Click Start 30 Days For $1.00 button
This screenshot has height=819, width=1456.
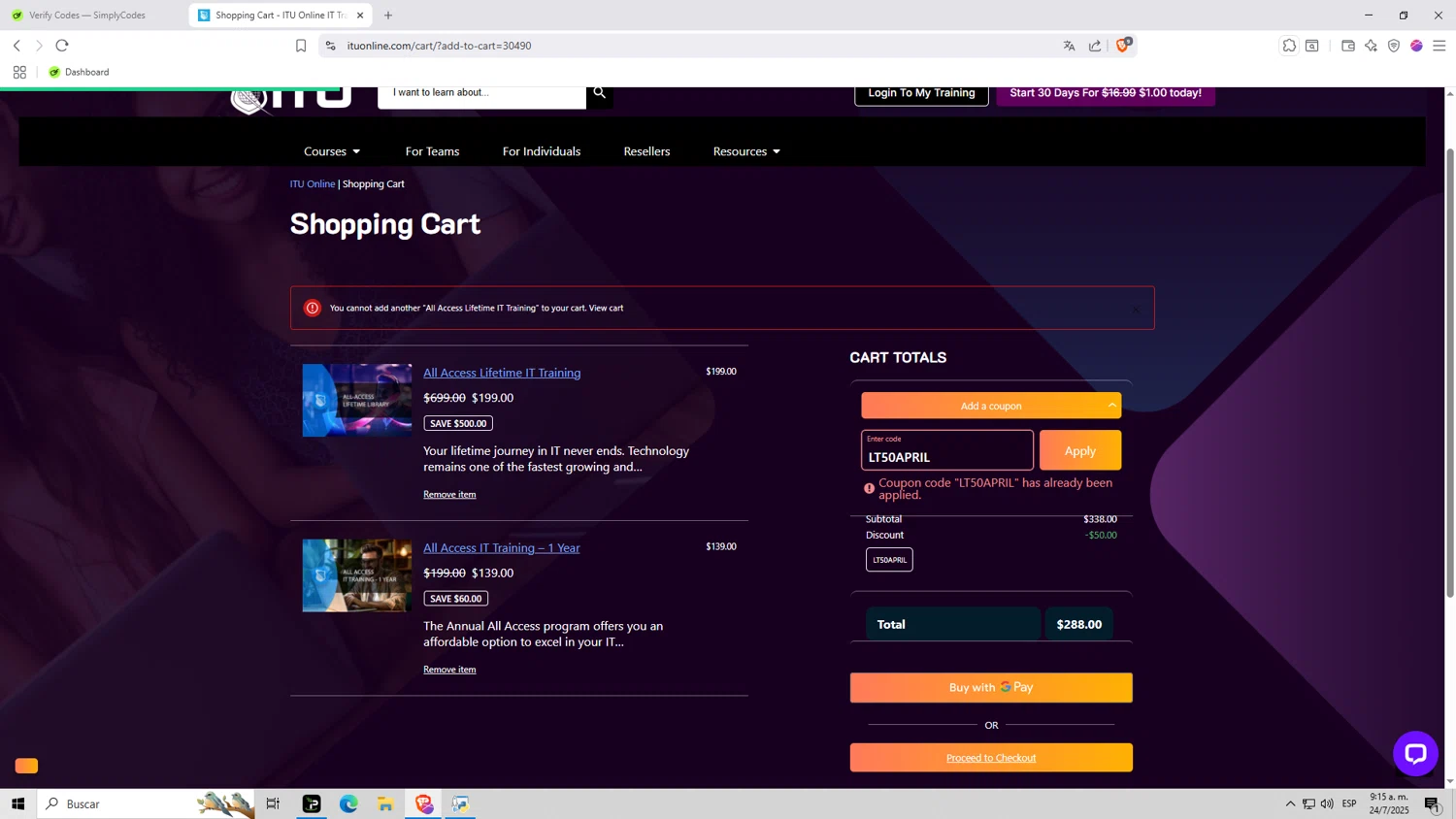pos(1106,93)
